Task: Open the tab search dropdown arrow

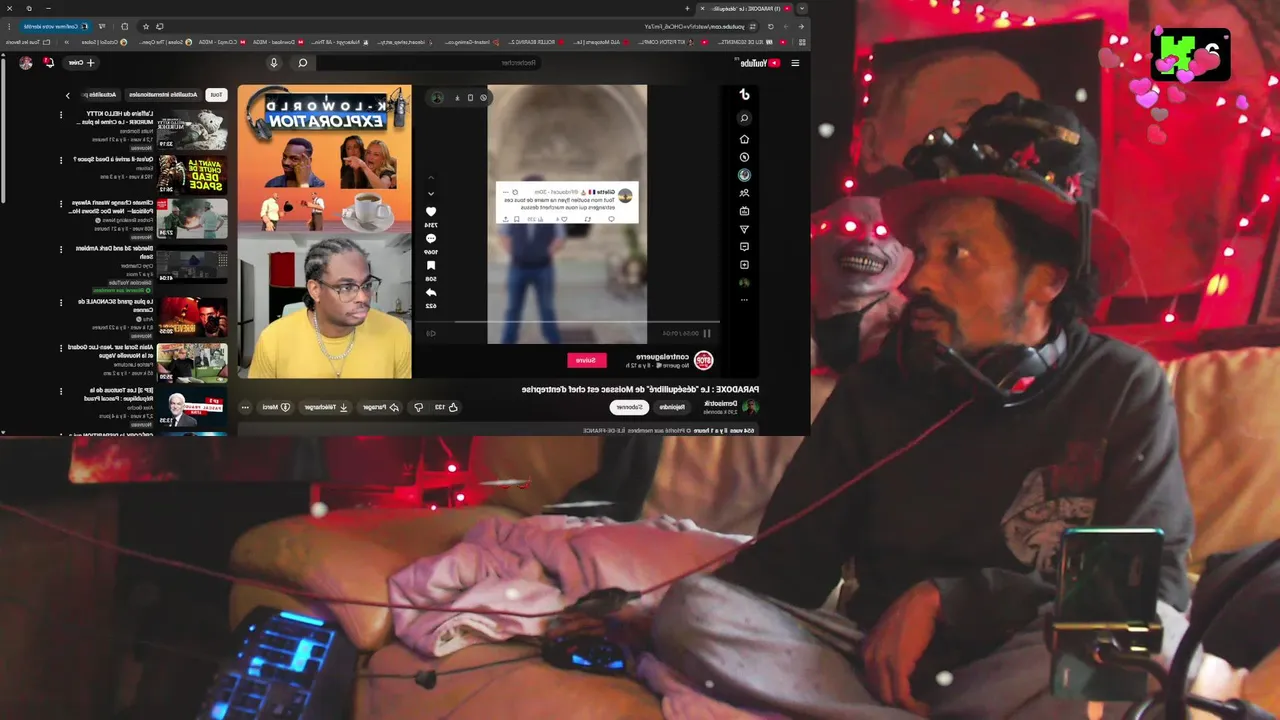Action: pos(801,8)
